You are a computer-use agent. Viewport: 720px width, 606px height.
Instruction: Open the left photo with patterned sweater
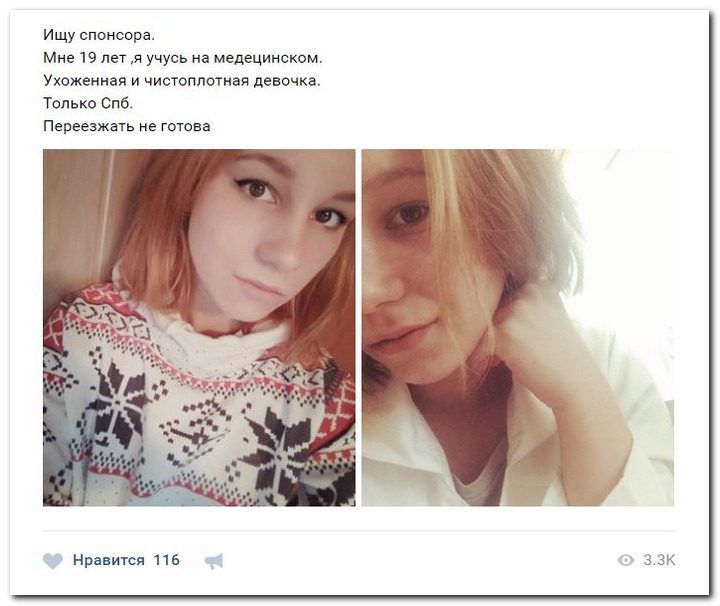[x=199, y=328]
